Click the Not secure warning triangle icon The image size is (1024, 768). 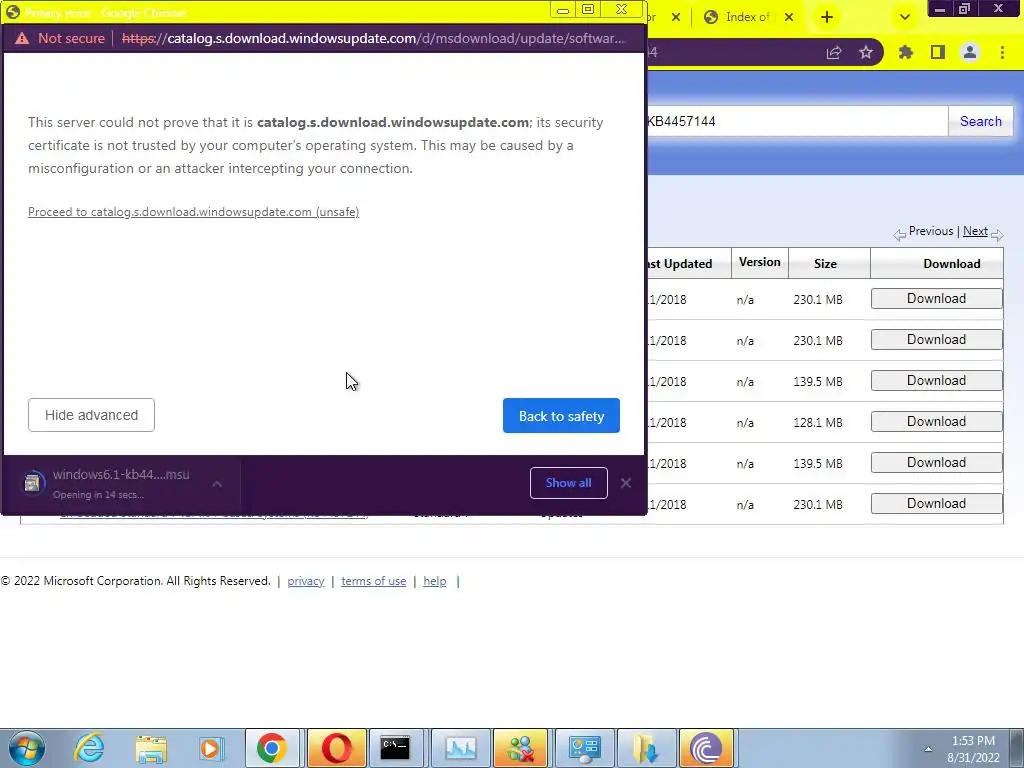click(x=22, y=39)
